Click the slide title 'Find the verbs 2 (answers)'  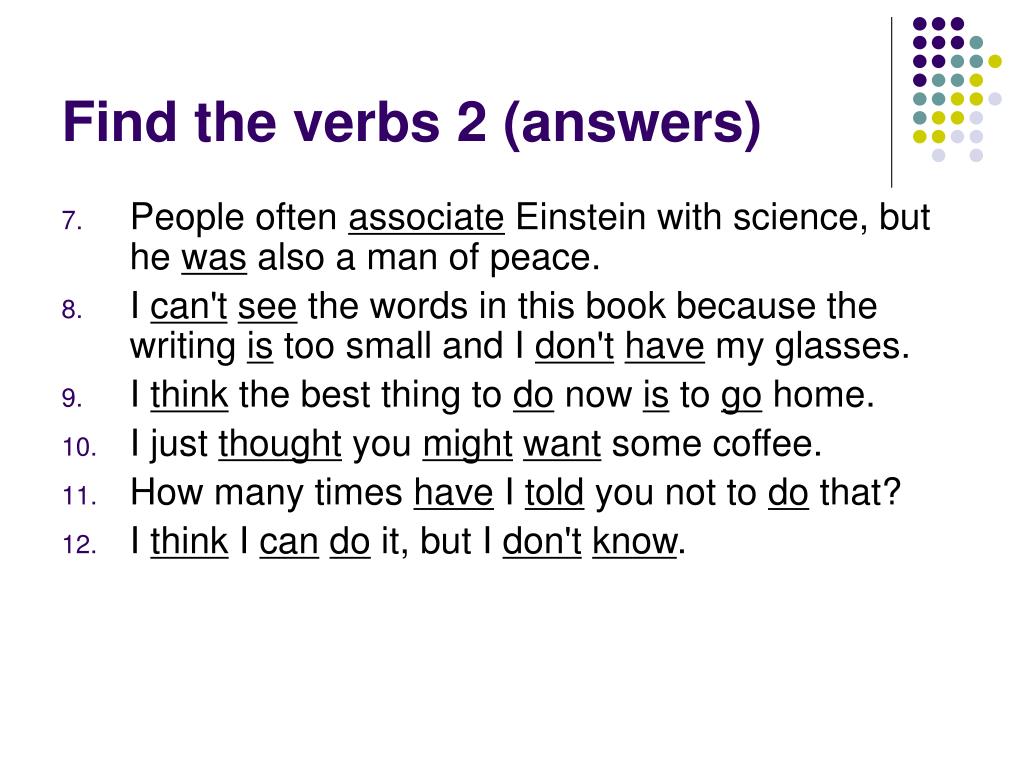click(x=411, y=123)
